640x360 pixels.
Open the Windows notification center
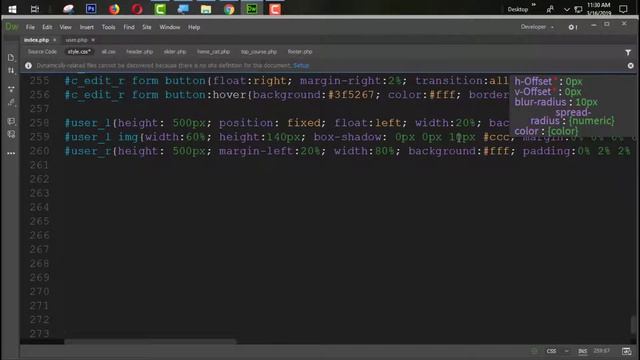(x=623, y=9)
